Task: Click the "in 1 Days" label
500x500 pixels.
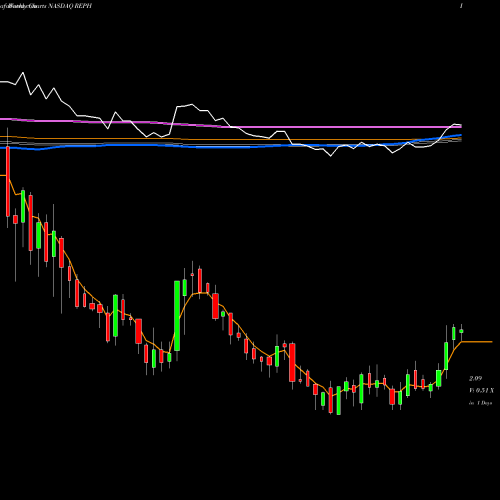Action: 480,403
